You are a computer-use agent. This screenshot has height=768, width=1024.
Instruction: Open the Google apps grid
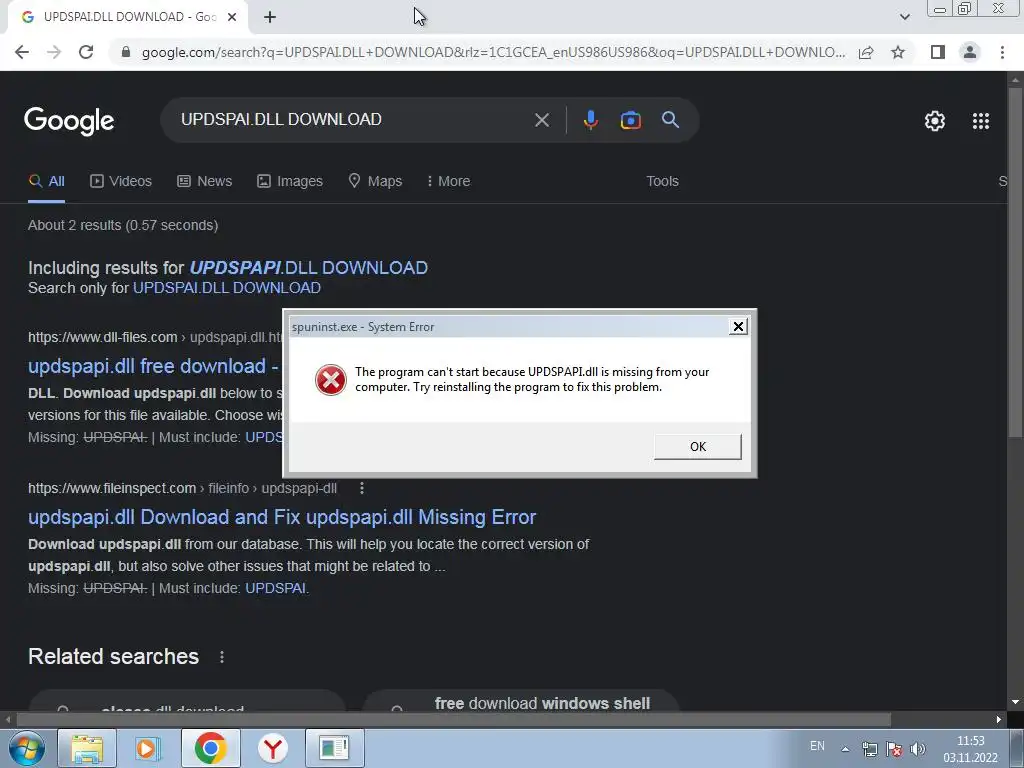click(x=981, y=121)
